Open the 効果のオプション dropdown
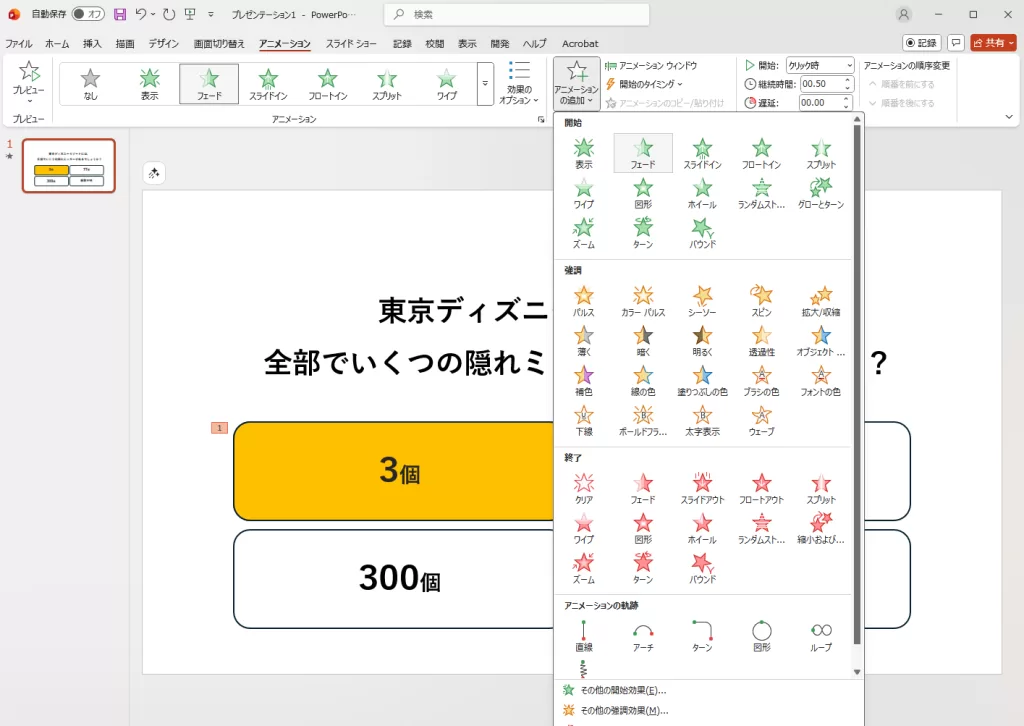The width and height of the screenshot is (1024, 726). [519, 82]
